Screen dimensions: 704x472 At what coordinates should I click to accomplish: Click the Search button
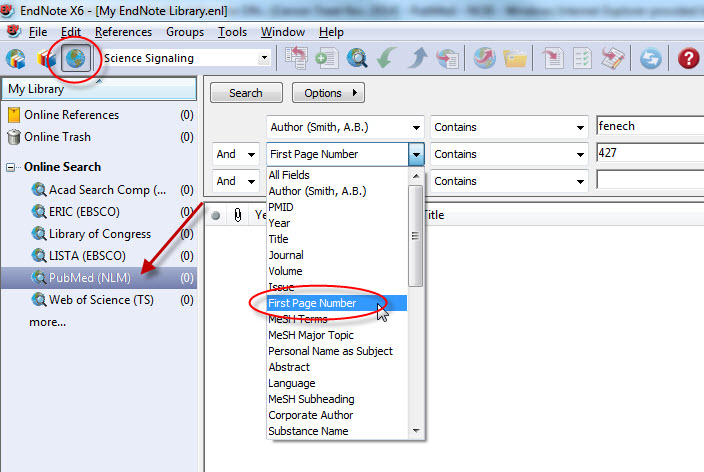coord(246,93)
